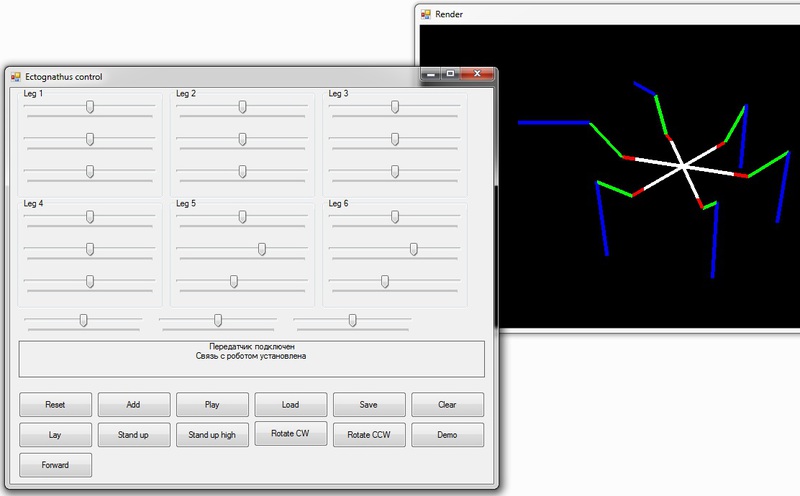This screenshot has width=800, height=496.
Task: Click the Leg 3 middle slider thumb
Action: tap(395, 139)
